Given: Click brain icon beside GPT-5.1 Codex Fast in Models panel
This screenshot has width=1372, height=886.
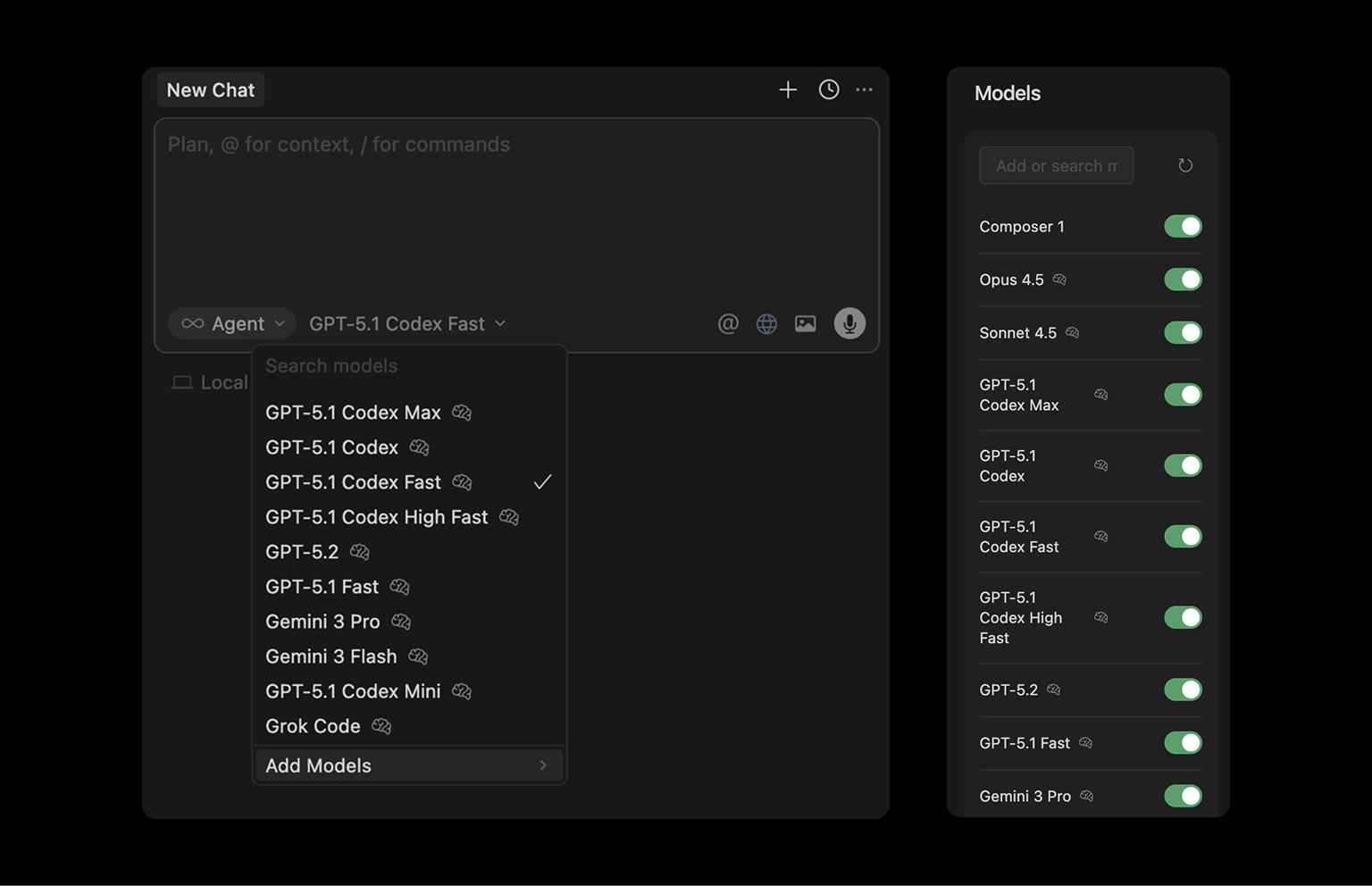Looking at the screenshot, I should [x=1100, y=537].
